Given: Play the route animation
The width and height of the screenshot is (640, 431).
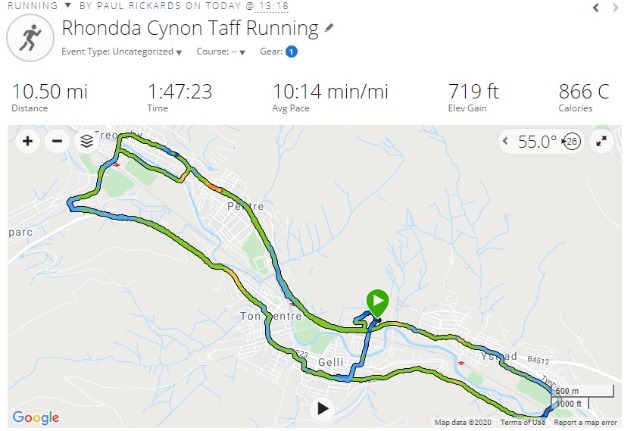Looking at the screenshot, I should click(322, 408).
